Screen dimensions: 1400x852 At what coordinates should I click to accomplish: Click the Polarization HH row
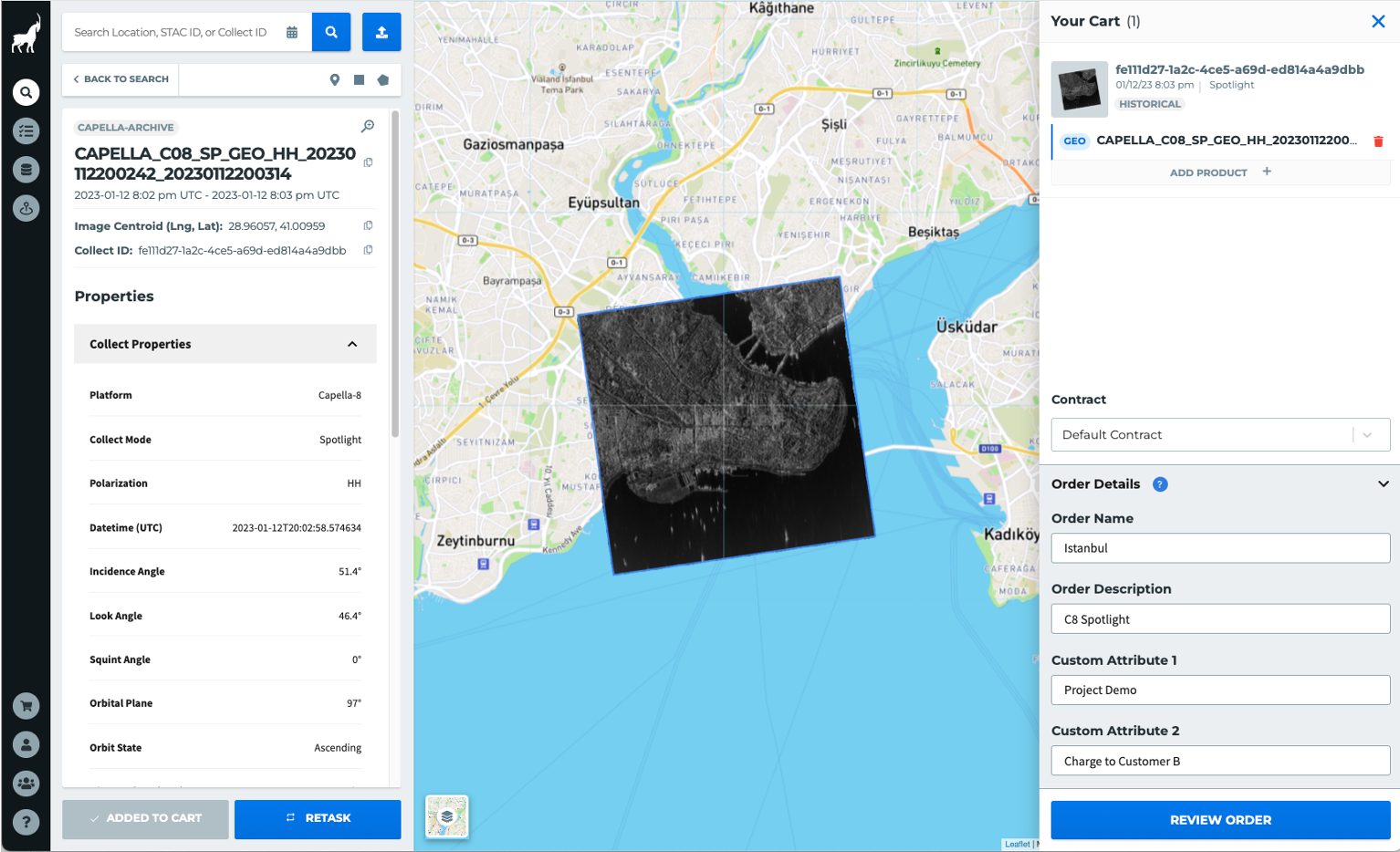(x=225, y=483)
